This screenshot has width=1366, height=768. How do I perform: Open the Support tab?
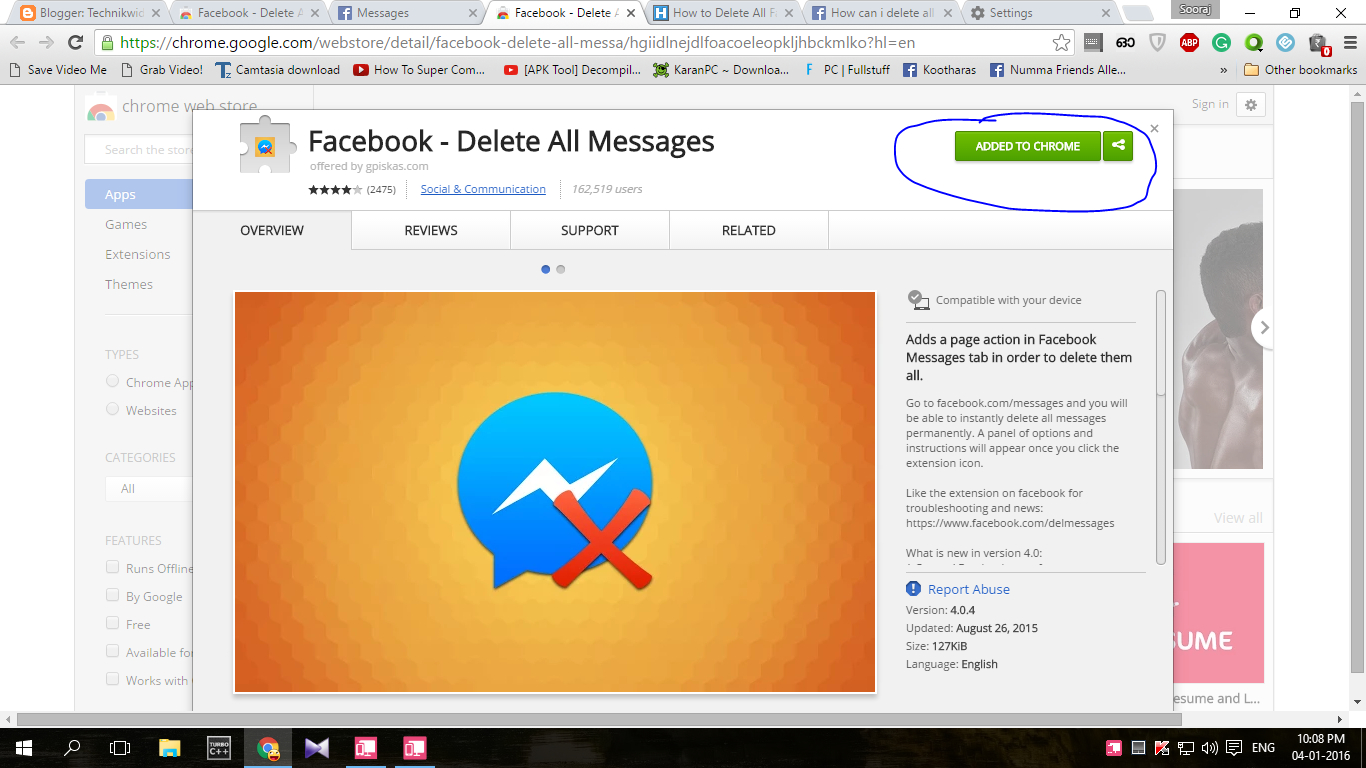(x=590, y=230)
